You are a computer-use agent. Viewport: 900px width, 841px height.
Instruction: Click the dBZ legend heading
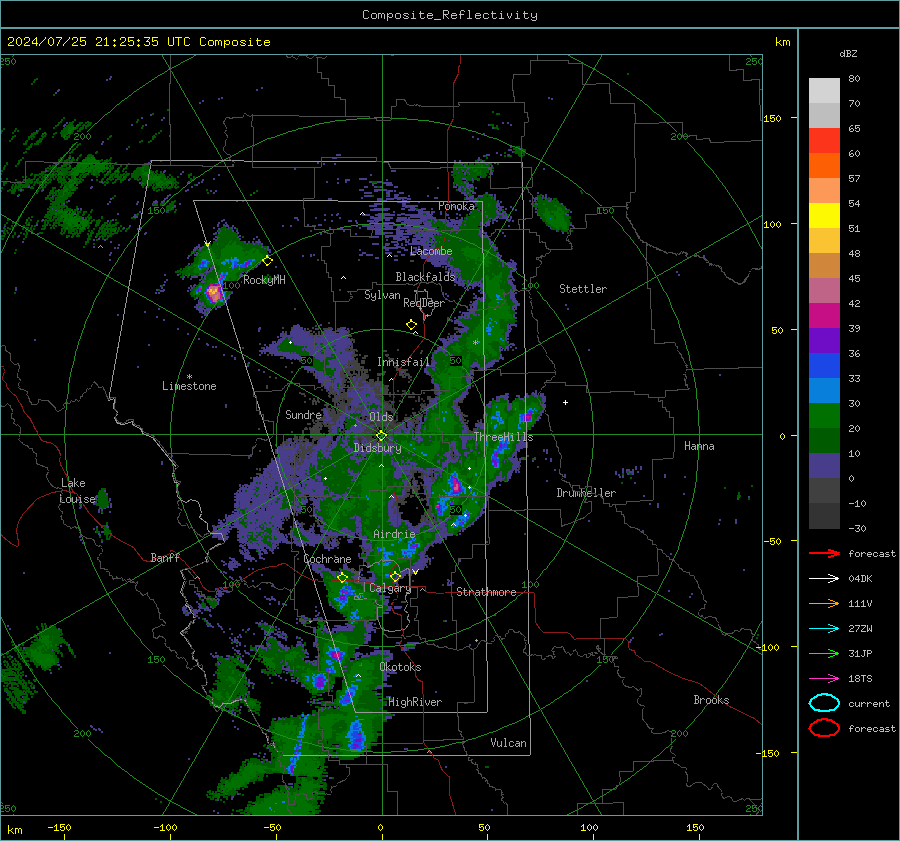(848, 53)
